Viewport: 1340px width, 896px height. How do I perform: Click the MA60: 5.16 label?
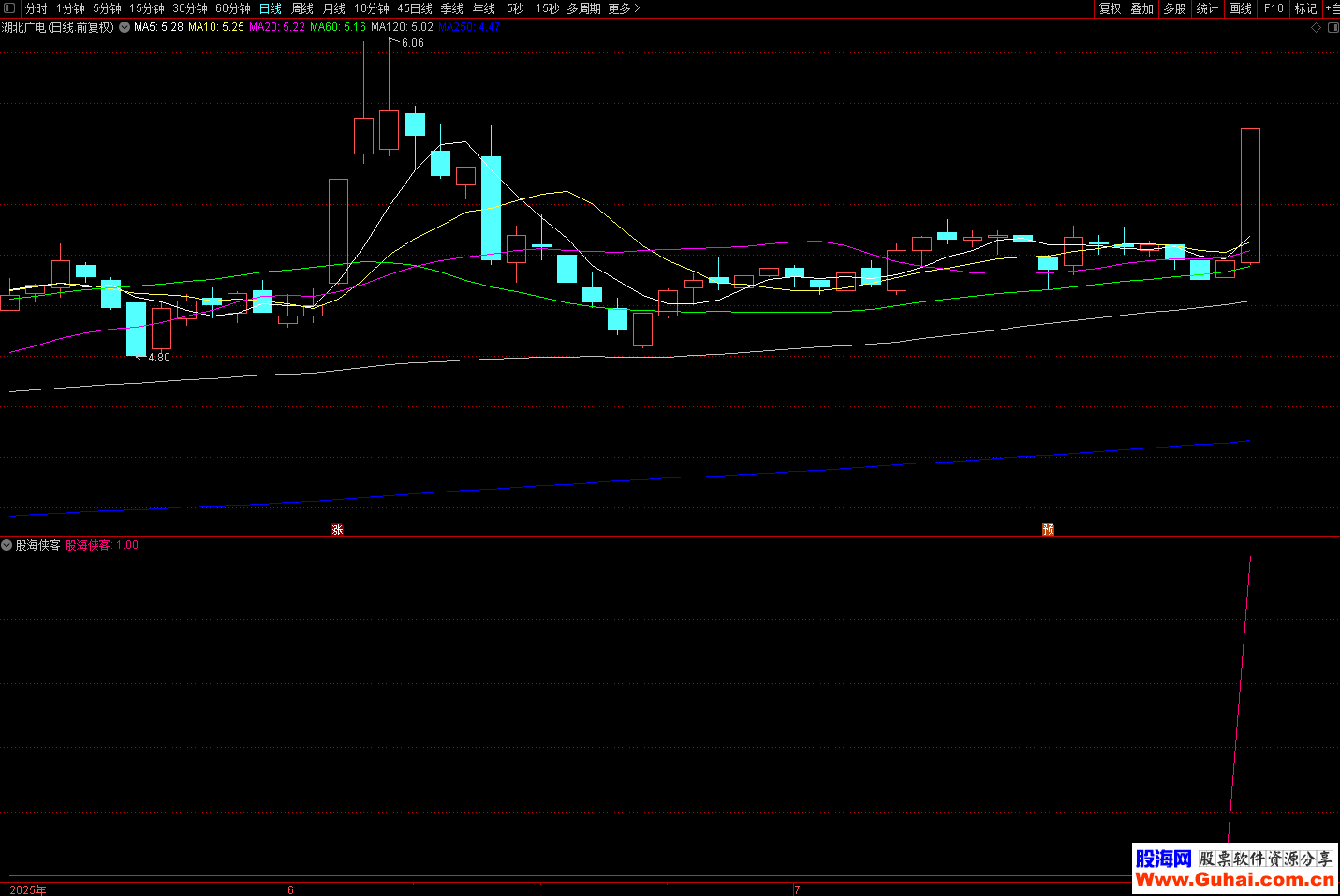[x=338, y=27]
